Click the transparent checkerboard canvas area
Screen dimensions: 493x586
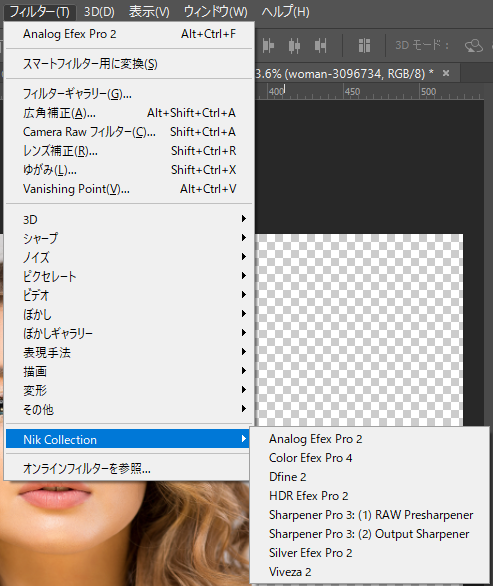tap(359, 330)
